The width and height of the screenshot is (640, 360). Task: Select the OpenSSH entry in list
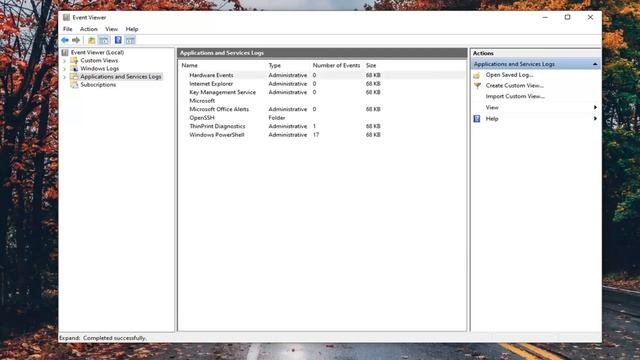click(322, 118)
